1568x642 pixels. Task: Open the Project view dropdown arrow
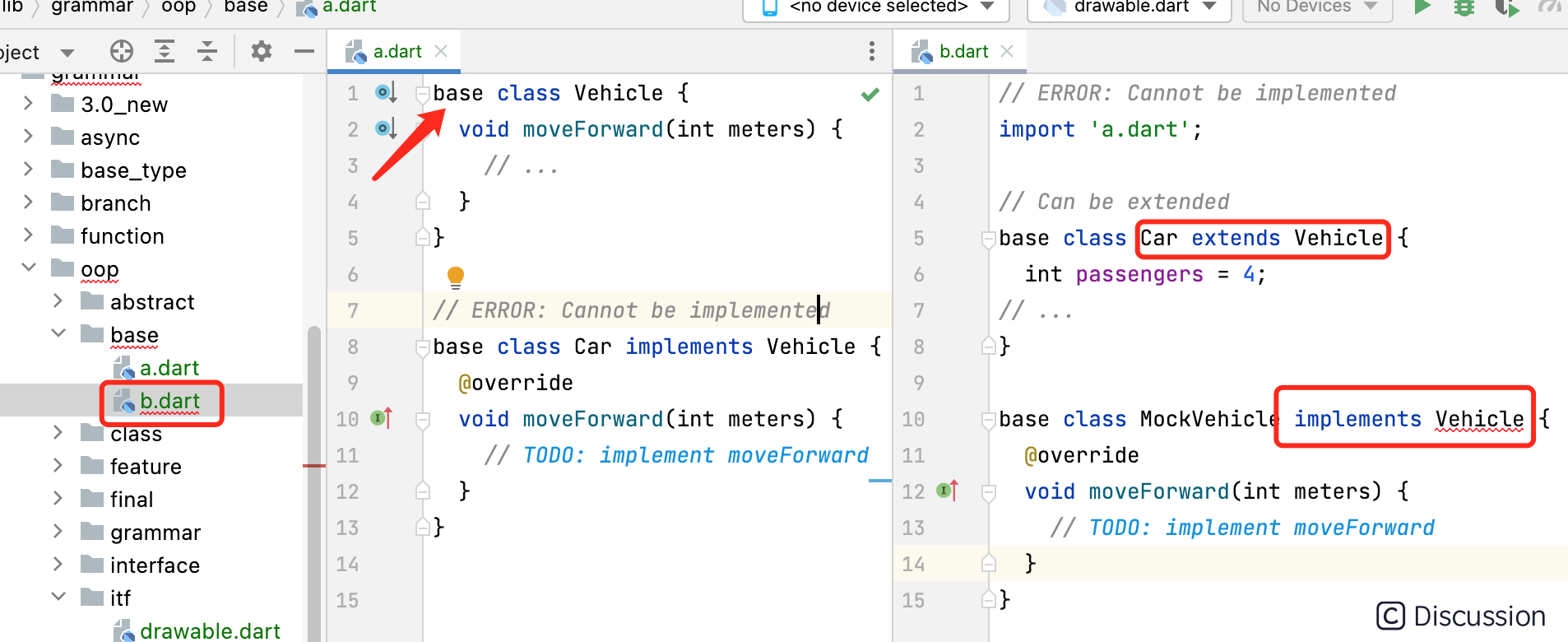(67, 53)
